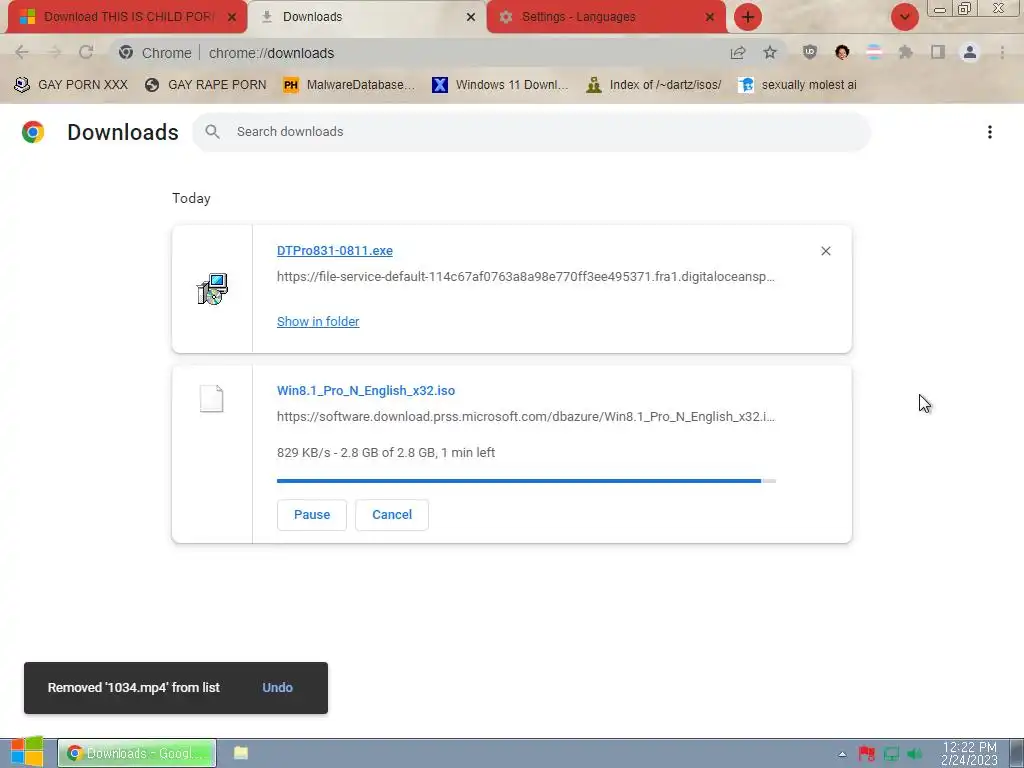Click the '829 KB/s - 2.8 GB' status text
This screenshot has width=1024, height=768.
click(x=386, y=453)
